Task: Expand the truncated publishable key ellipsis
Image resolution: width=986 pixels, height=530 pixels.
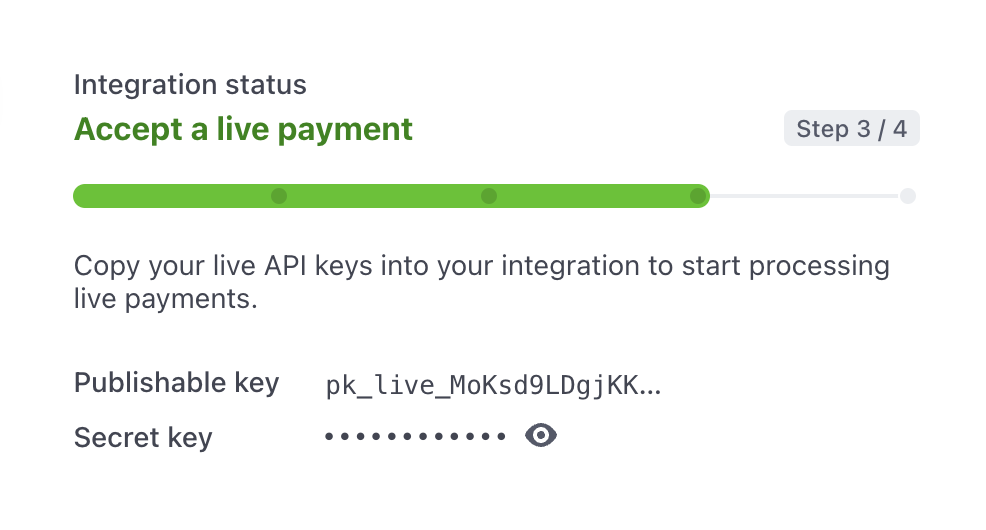Action: 649,388
